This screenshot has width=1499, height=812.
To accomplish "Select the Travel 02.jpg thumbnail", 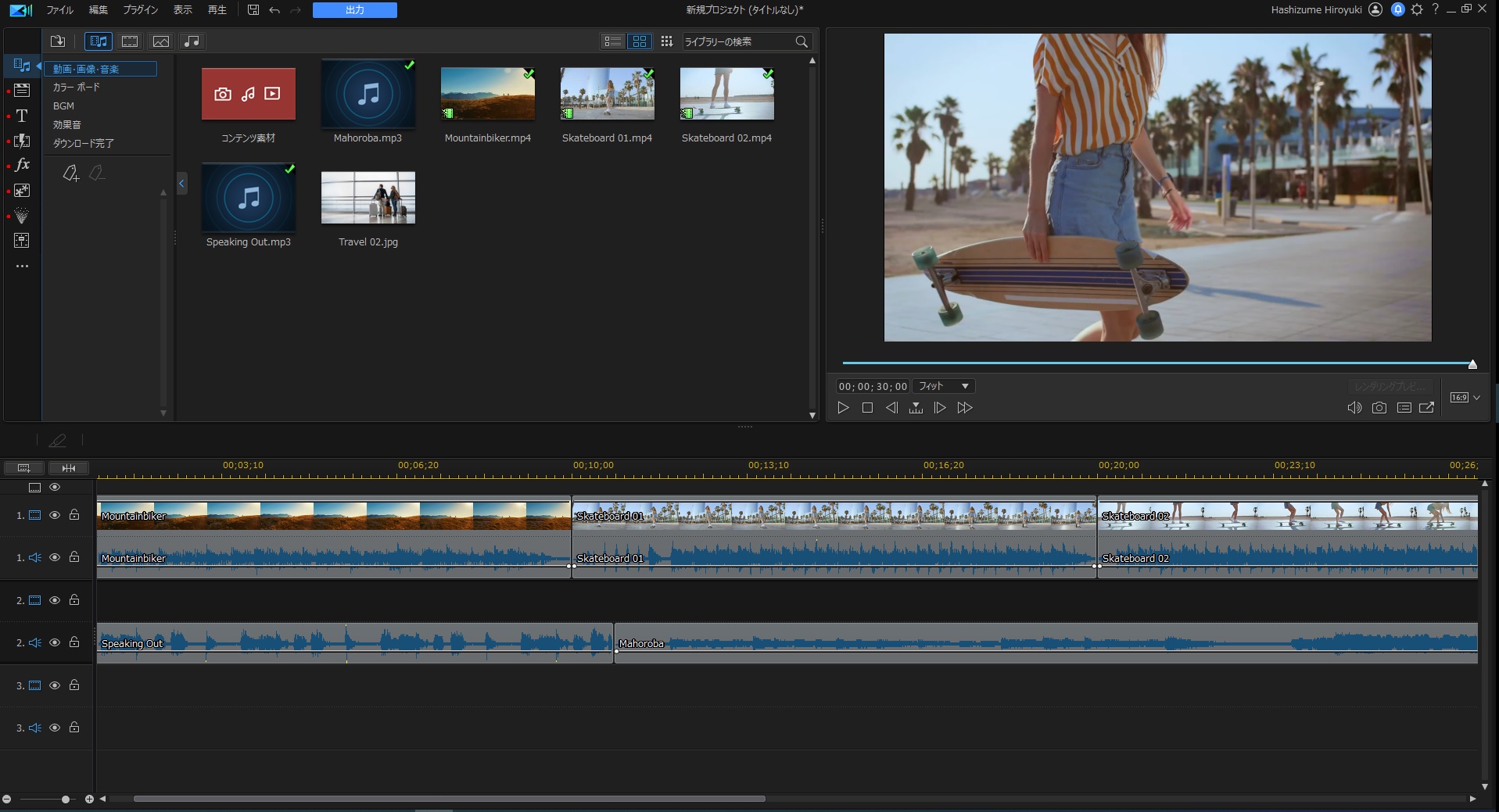I will [368, 199].
